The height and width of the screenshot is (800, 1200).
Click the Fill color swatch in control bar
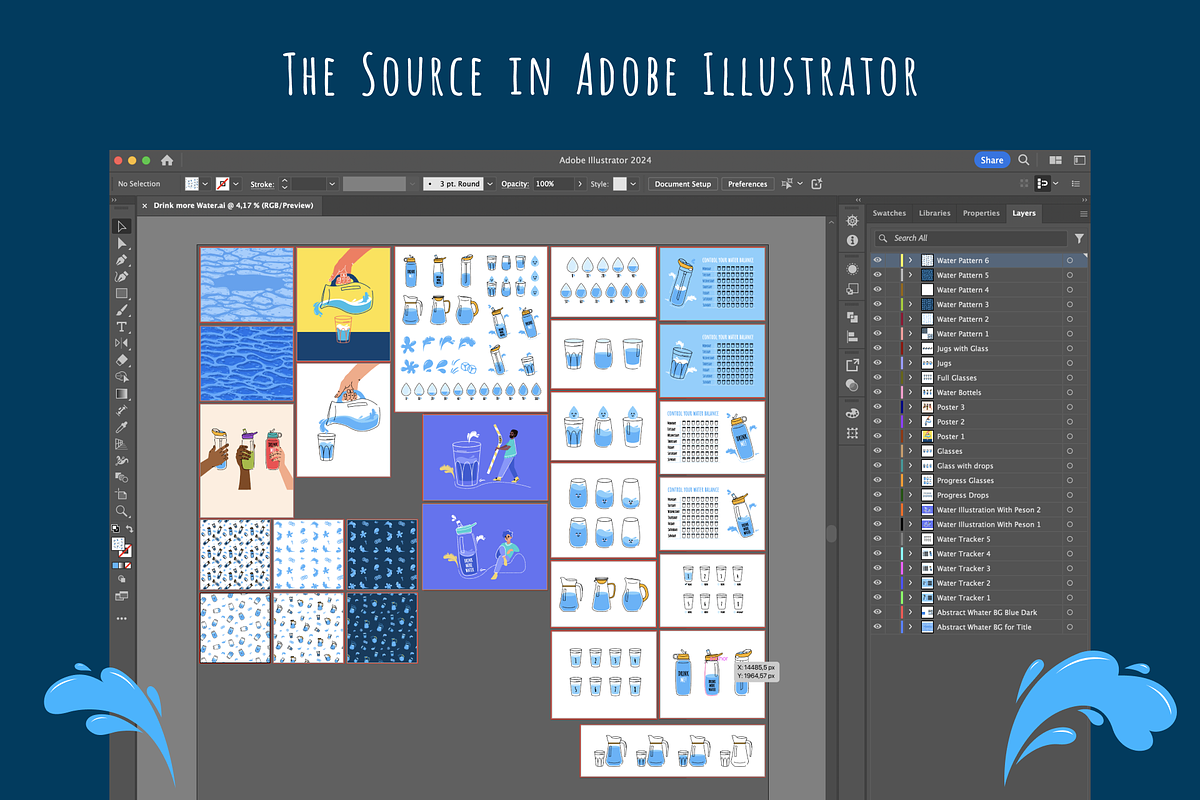coord(192,184)
